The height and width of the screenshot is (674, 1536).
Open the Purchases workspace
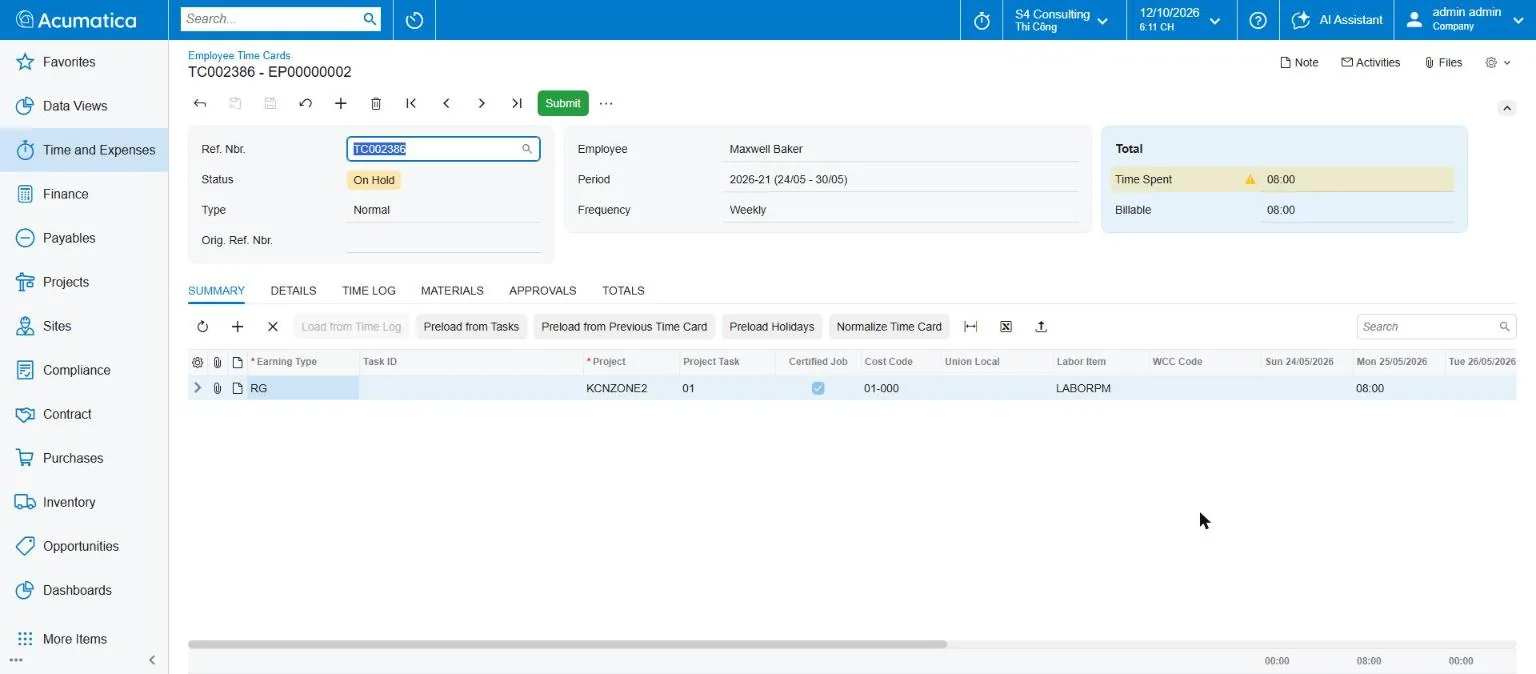coord(84,458)
